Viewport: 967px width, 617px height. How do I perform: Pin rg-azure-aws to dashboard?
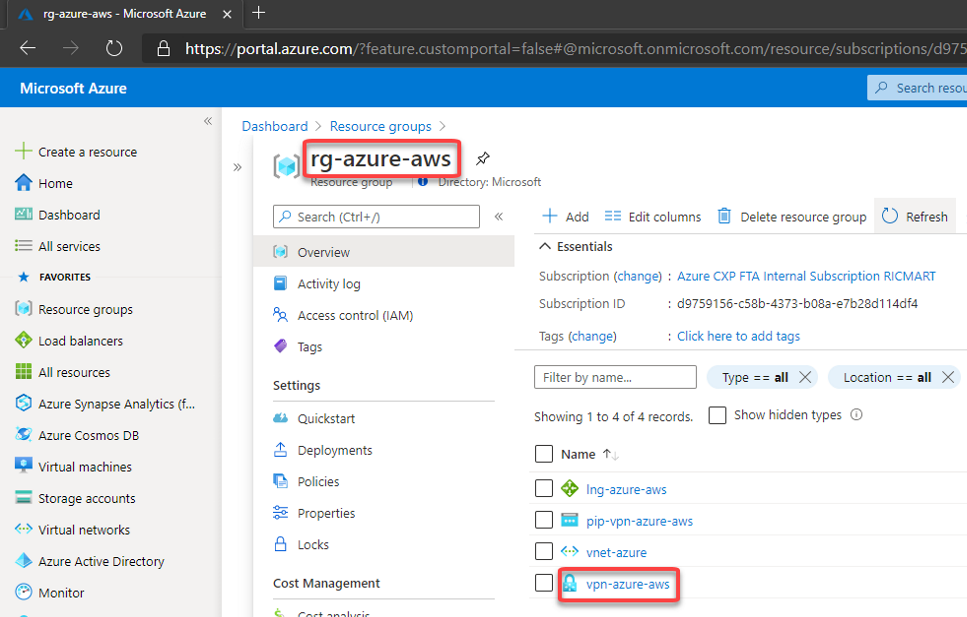tap(483, 159)
